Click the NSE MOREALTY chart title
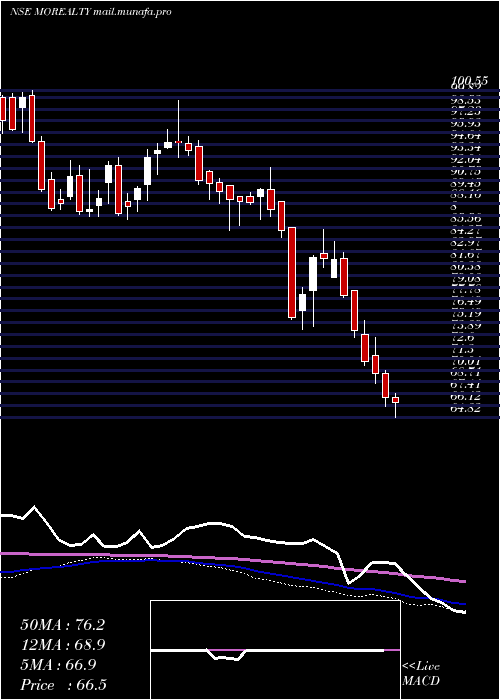This screenshot has height=700, width=500. [50, 12]
